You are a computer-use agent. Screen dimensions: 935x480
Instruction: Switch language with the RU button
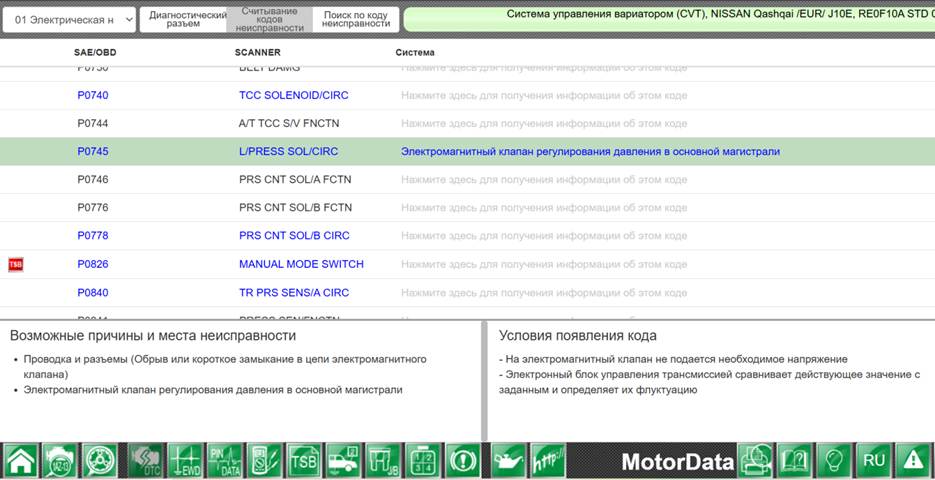pyautogui.click(x=874, y=460)
